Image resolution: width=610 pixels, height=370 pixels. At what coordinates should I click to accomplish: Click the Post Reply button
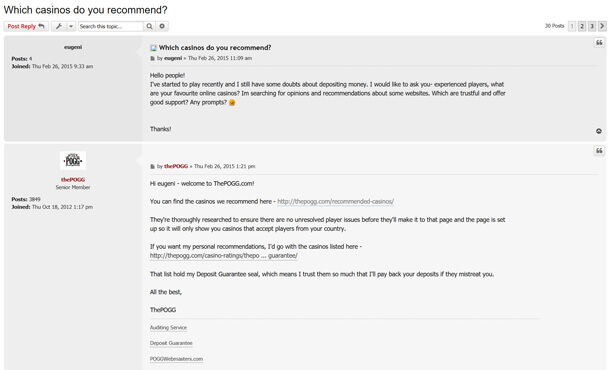pos(26,26)
